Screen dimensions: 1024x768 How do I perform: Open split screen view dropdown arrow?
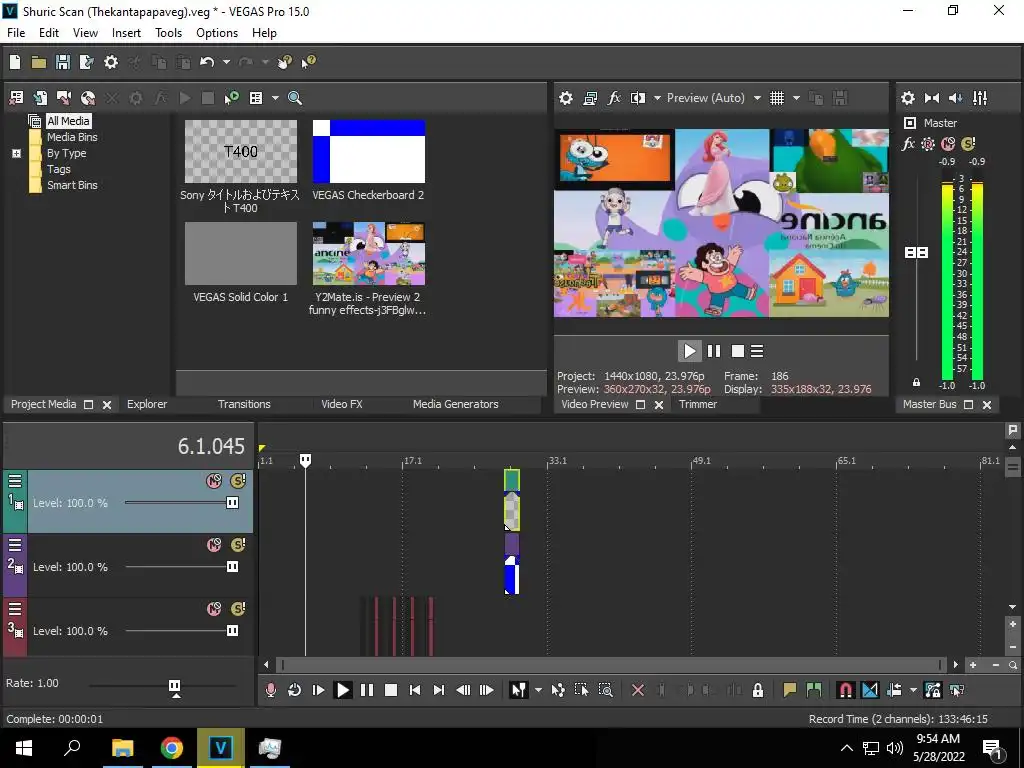coord(657,98)
